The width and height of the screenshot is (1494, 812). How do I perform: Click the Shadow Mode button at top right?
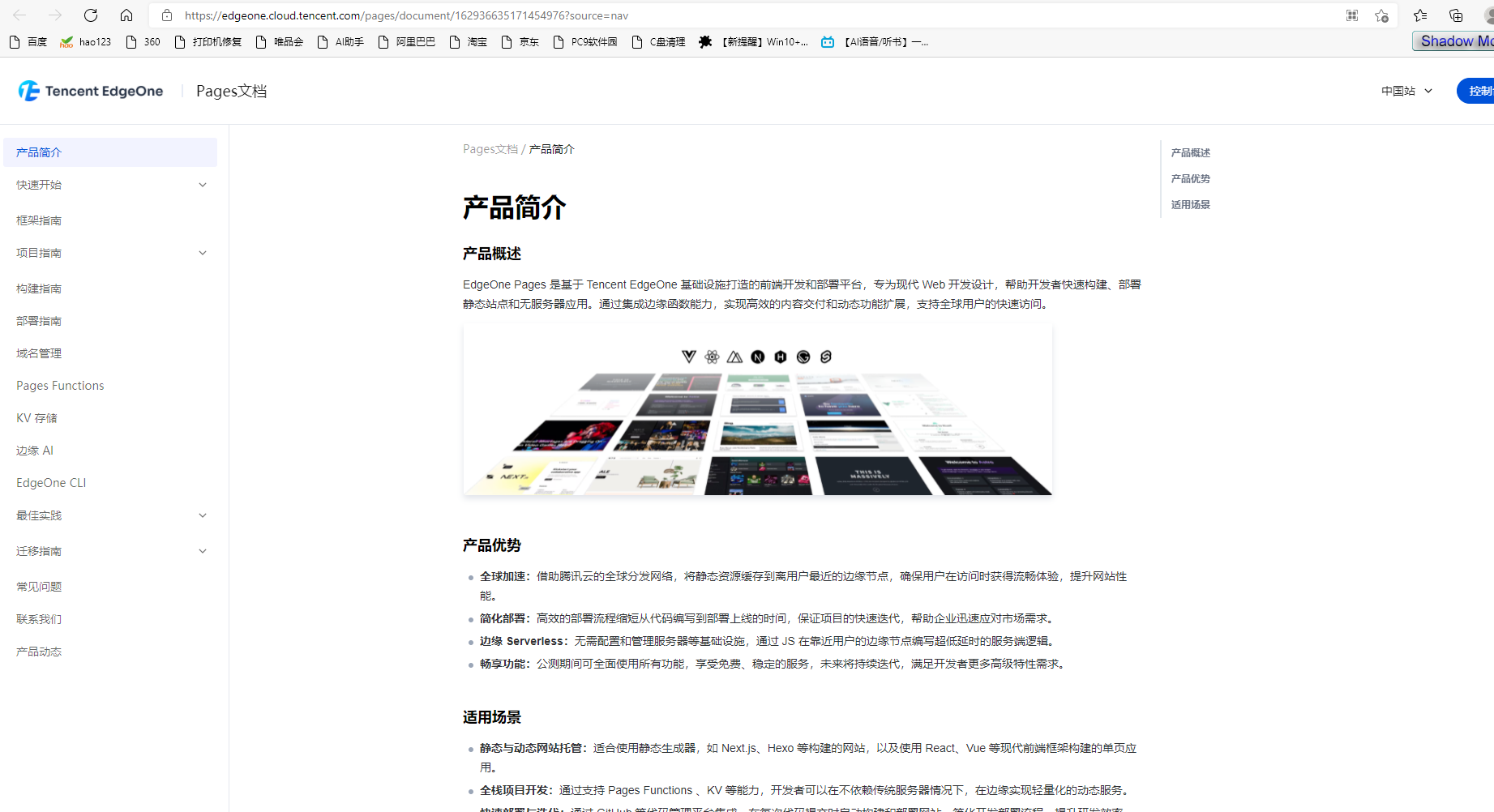pos(1454,41)
